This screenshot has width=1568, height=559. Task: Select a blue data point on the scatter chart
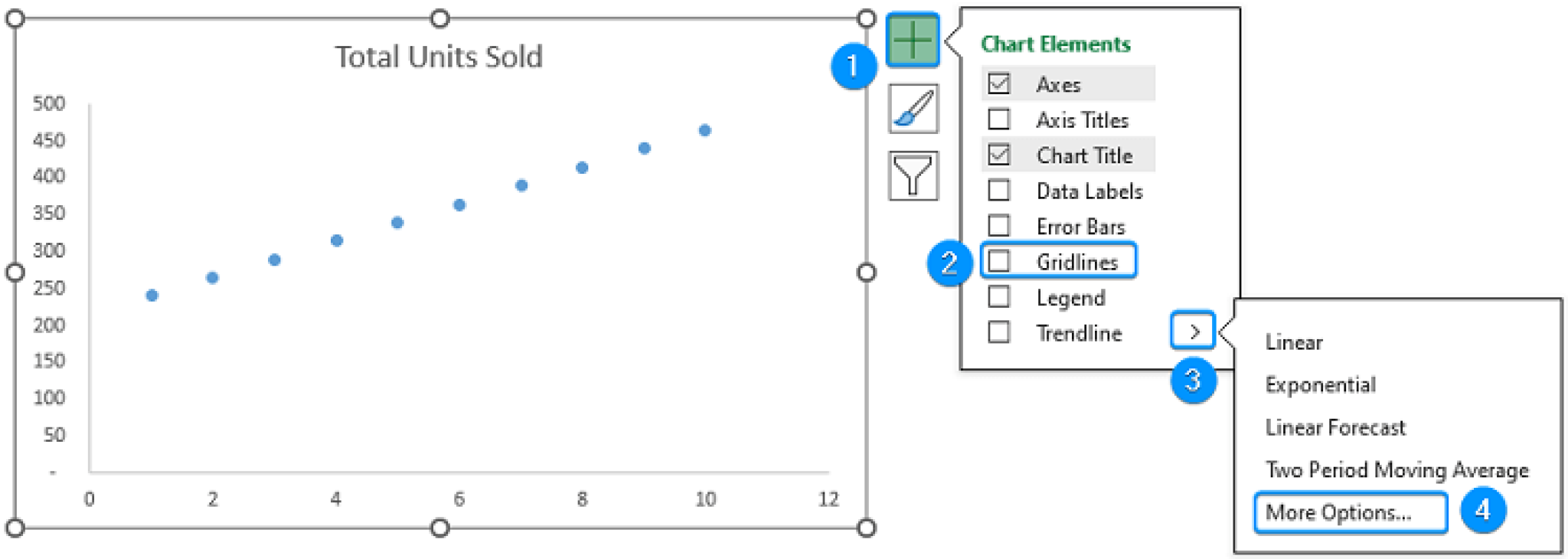tap(459, 204)
